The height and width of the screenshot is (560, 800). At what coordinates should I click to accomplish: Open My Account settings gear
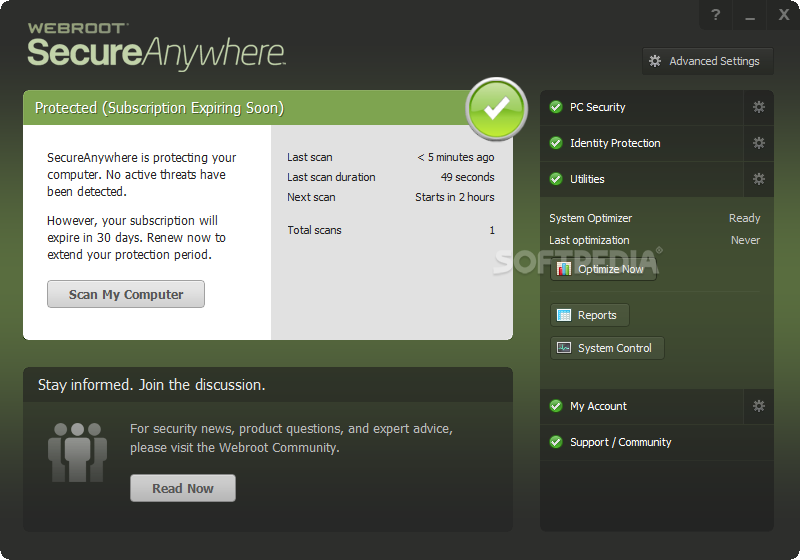[x=759, y=406]
